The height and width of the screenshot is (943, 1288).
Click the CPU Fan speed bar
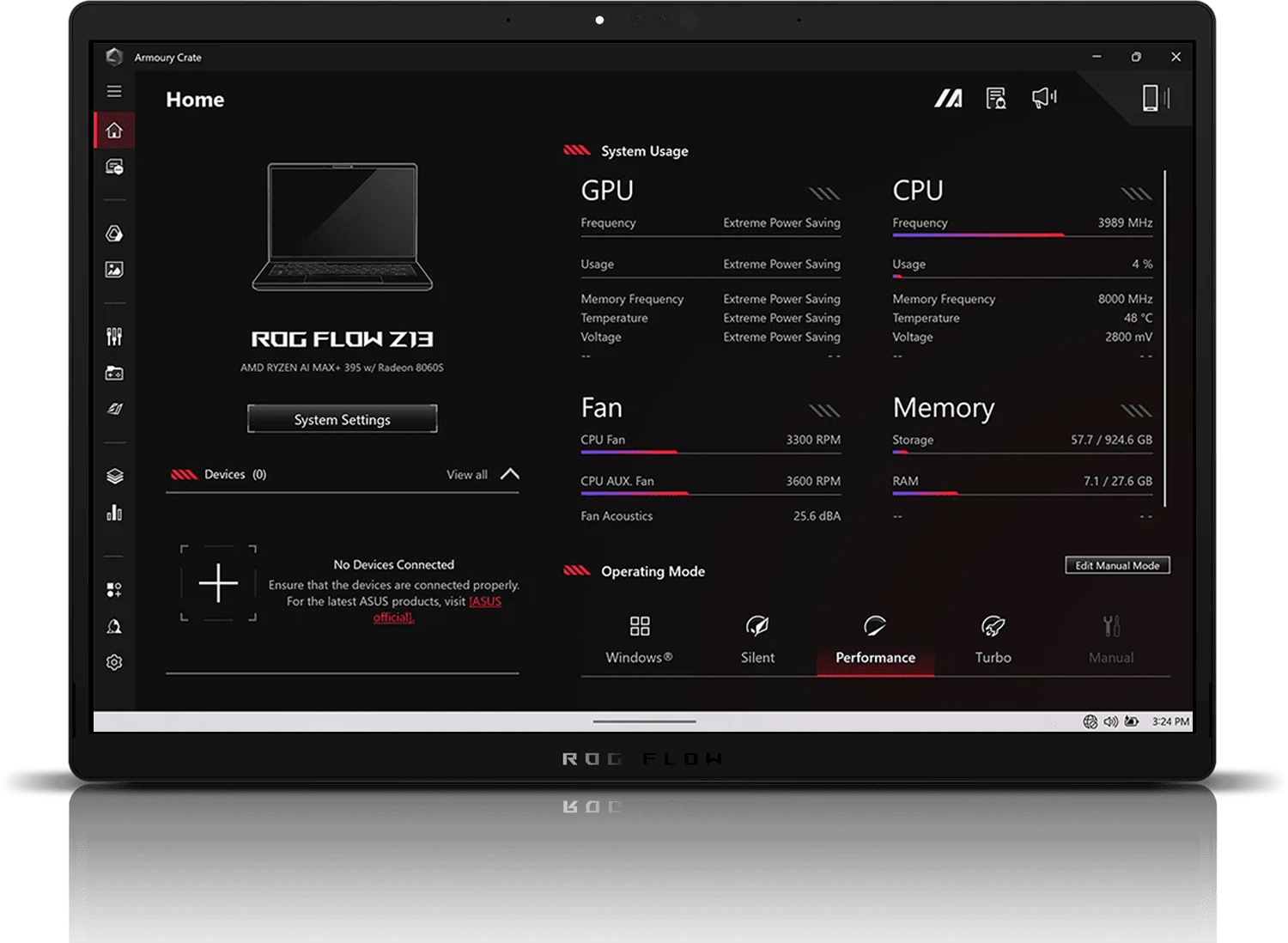[711, 452]
